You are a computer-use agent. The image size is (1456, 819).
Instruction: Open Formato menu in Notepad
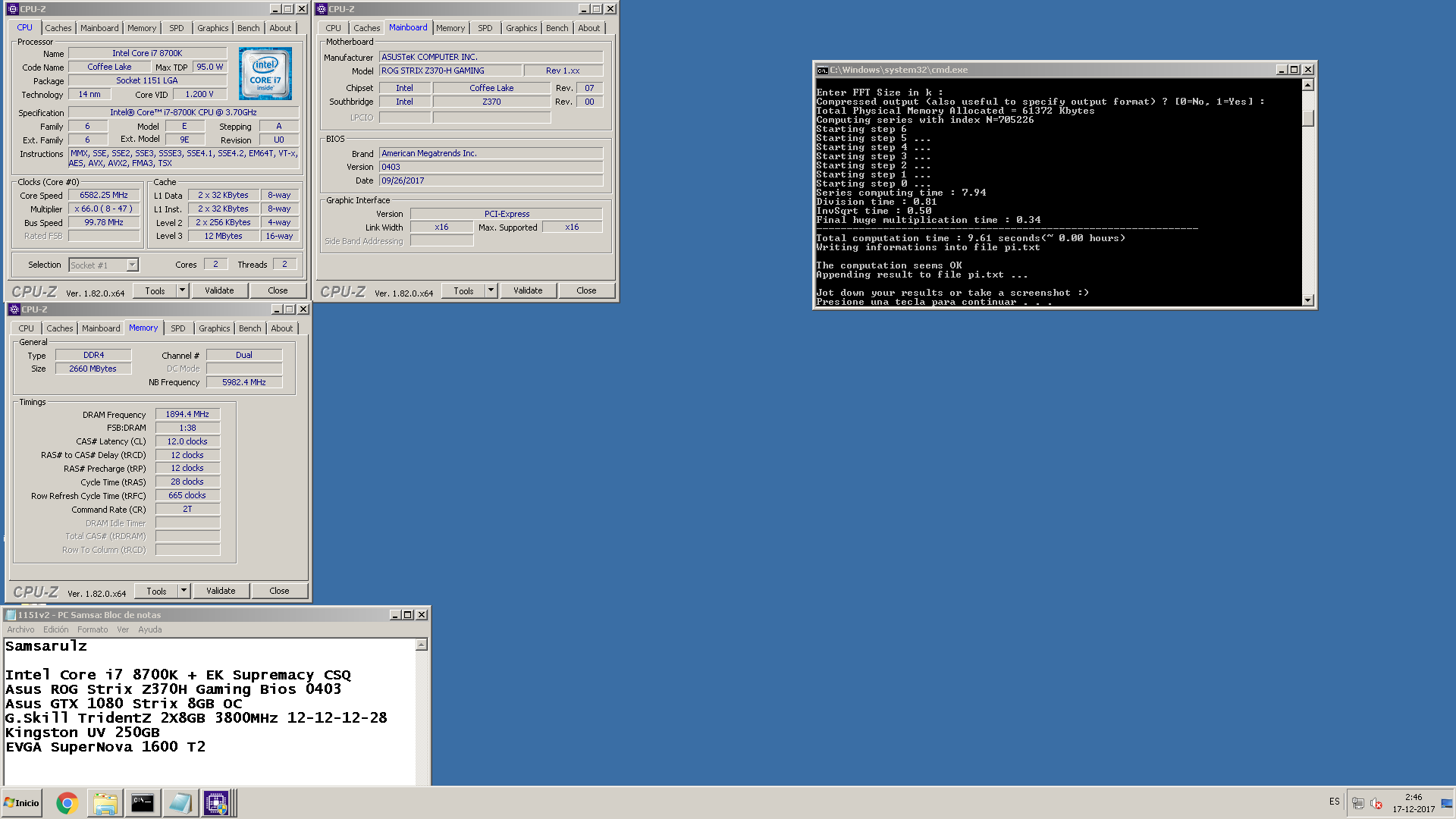pyautogui.click(x=93, y=629)
